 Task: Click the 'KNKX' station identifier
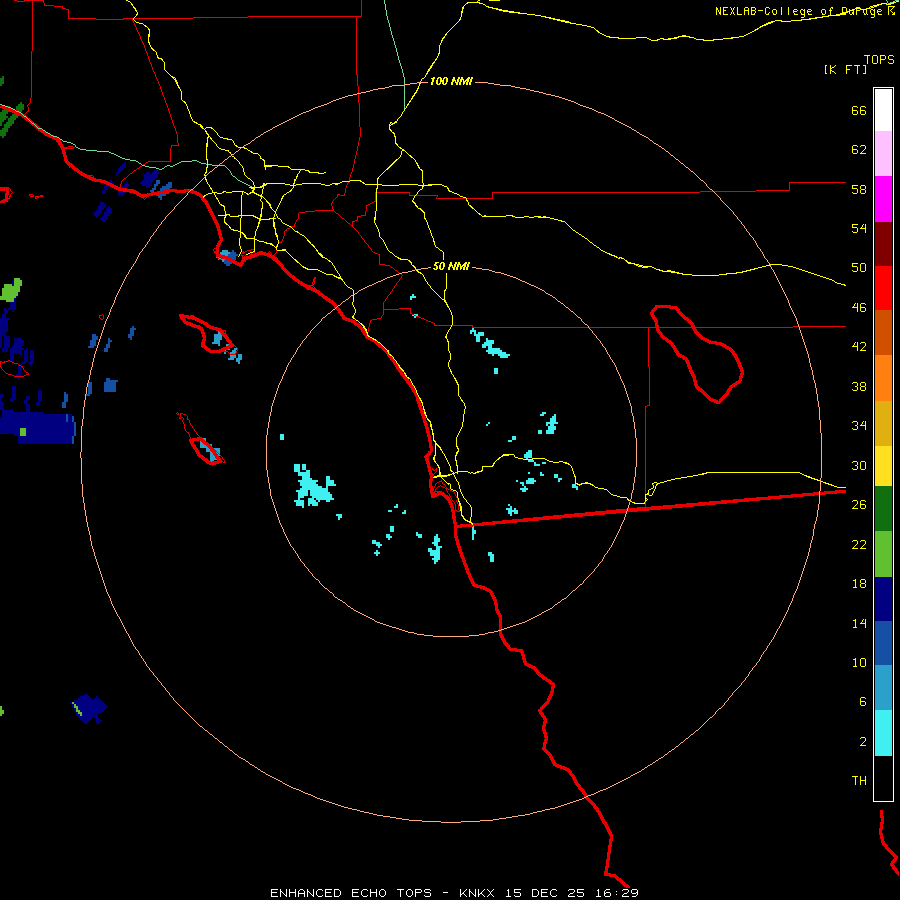pos(476,893)
